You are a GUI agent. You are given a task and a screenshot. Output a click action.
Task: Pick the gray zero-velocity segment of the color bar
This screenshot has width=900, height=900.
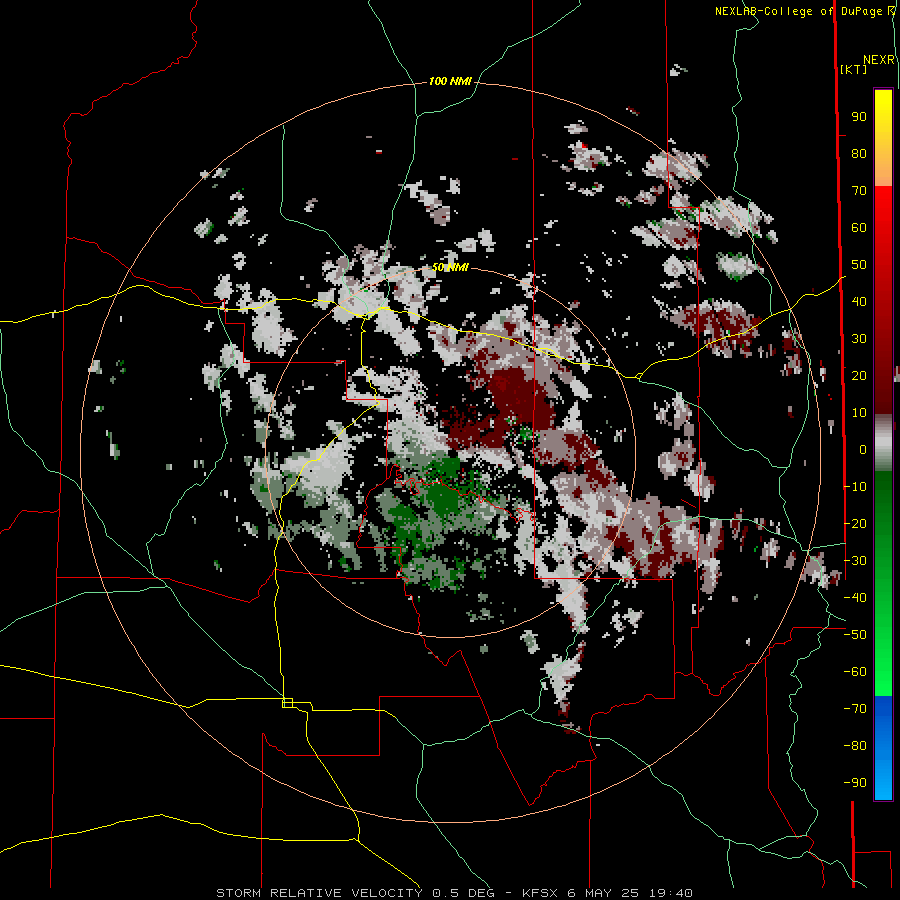[883, 443]
